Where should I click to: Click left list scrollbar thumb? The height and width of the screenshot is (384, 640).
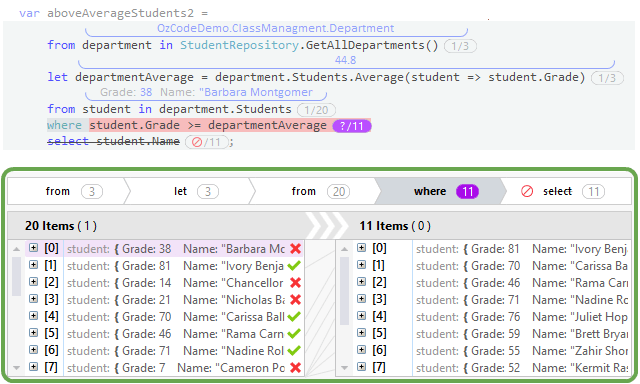click(x=16, y=275)
